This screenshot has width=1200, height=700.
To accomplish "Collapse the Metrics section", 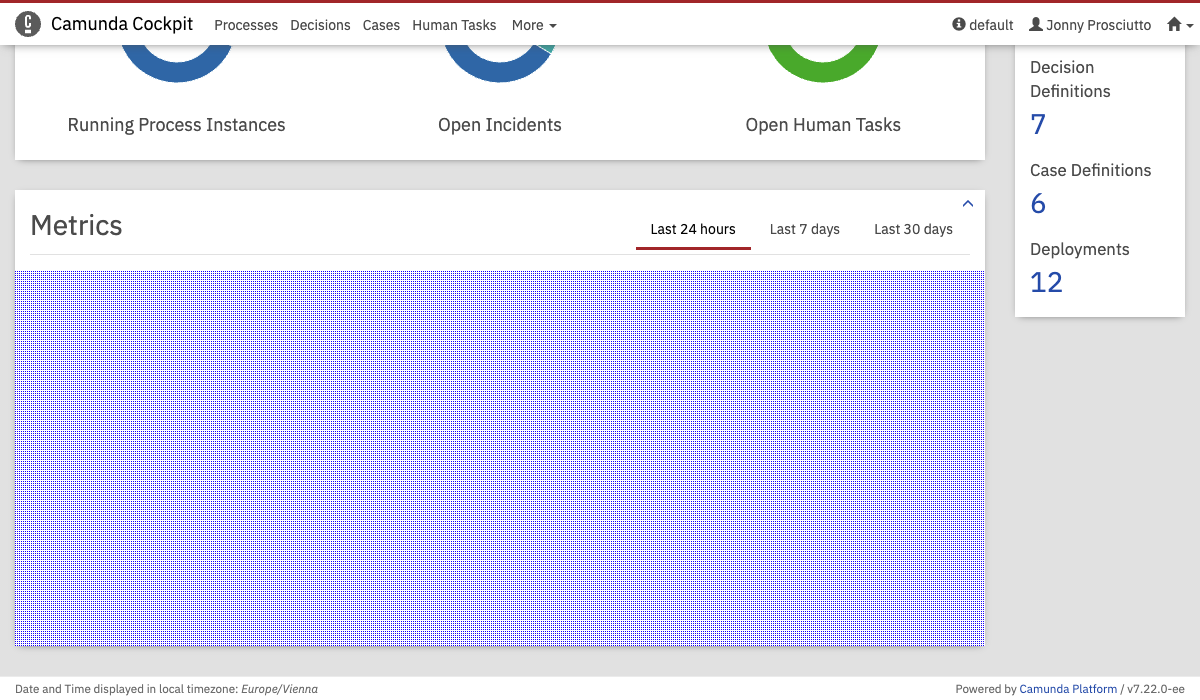I will (x=967, y=204).
